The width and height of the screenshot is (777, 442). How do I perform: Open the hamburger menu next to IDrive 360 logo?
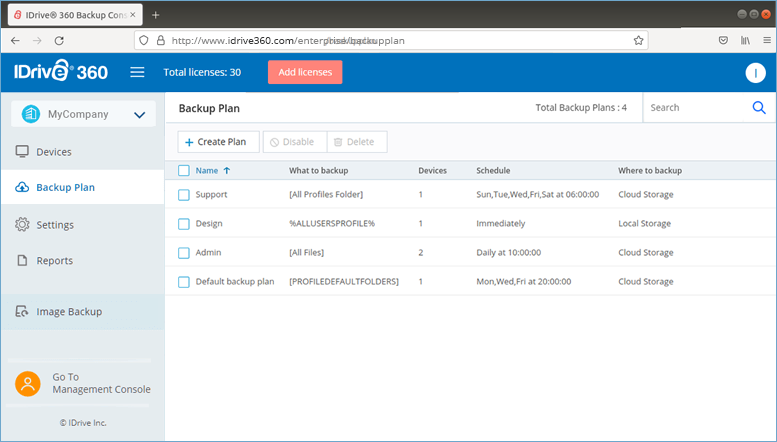tap(137, 72)
